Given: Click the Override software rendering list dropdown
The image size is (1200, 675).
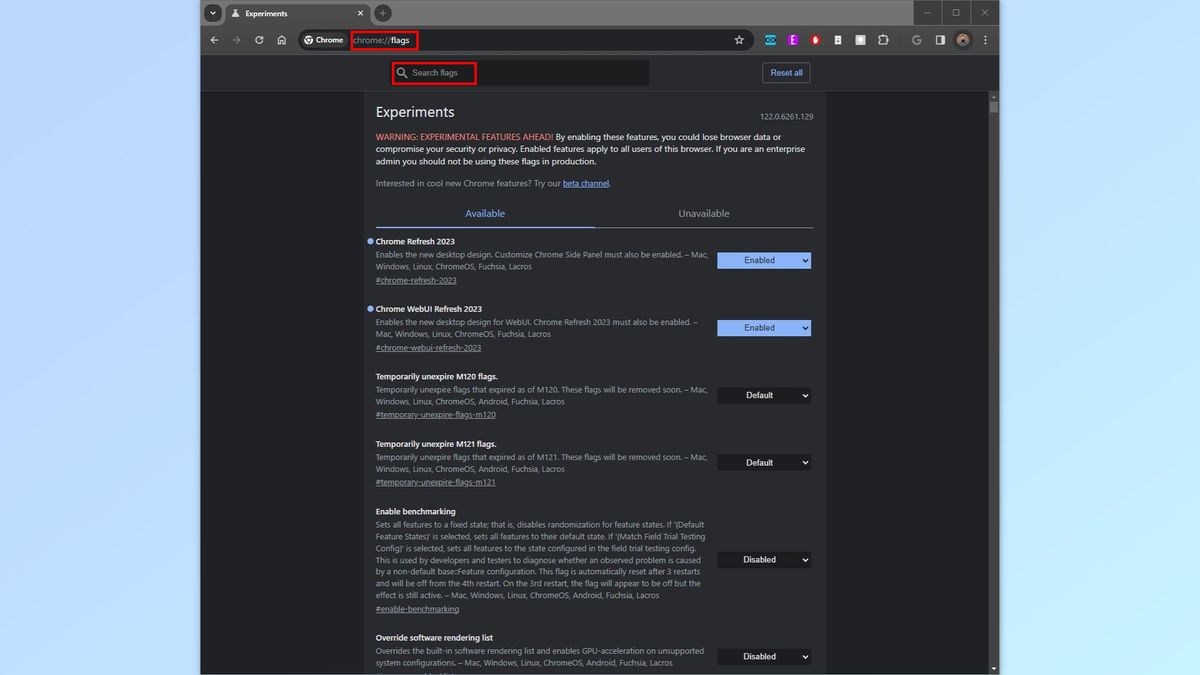Looking at the screenshot, I should [x=763, y=656].
